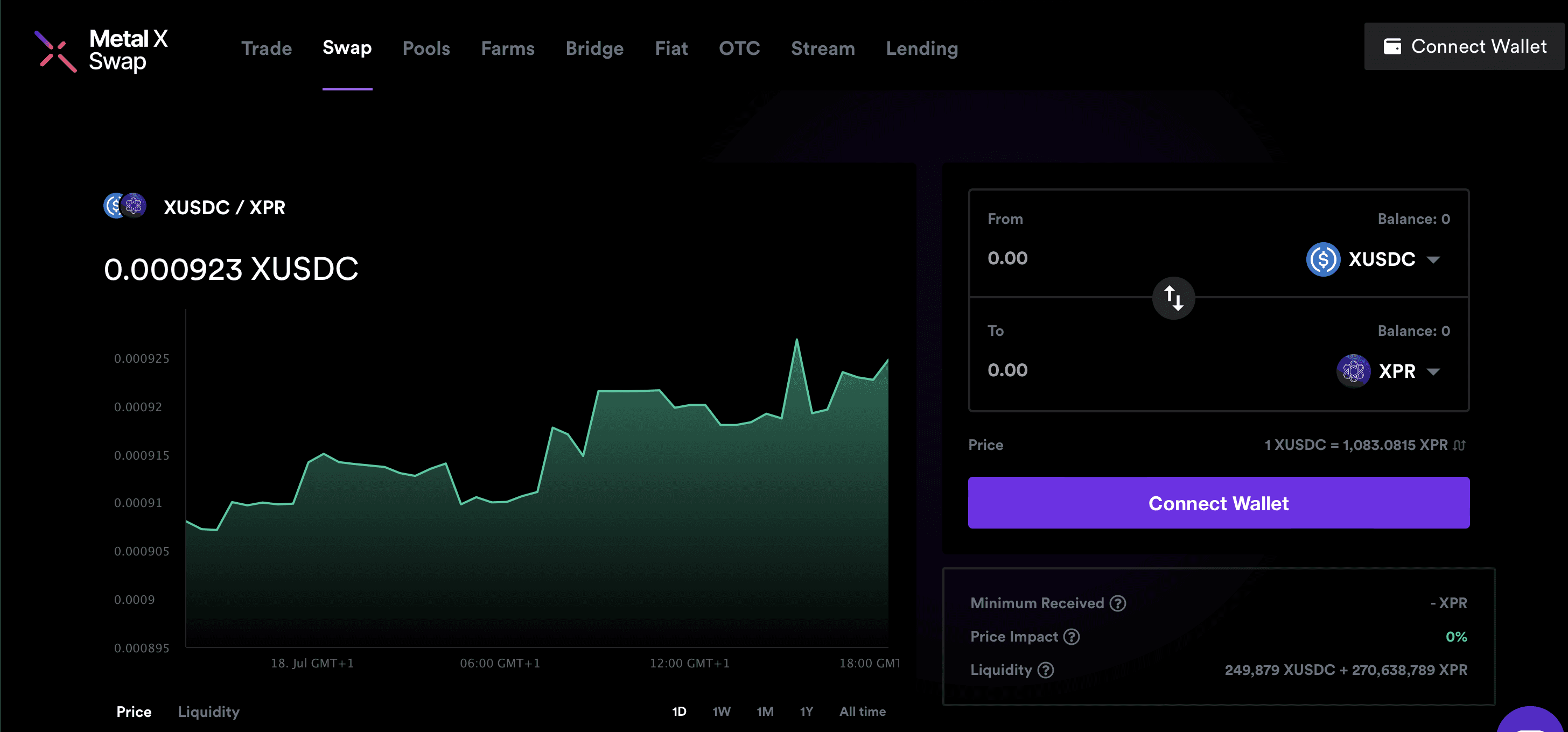Click the chart peak near 18:00
Screen dimensions: 1568x732
tap(796, 341)
